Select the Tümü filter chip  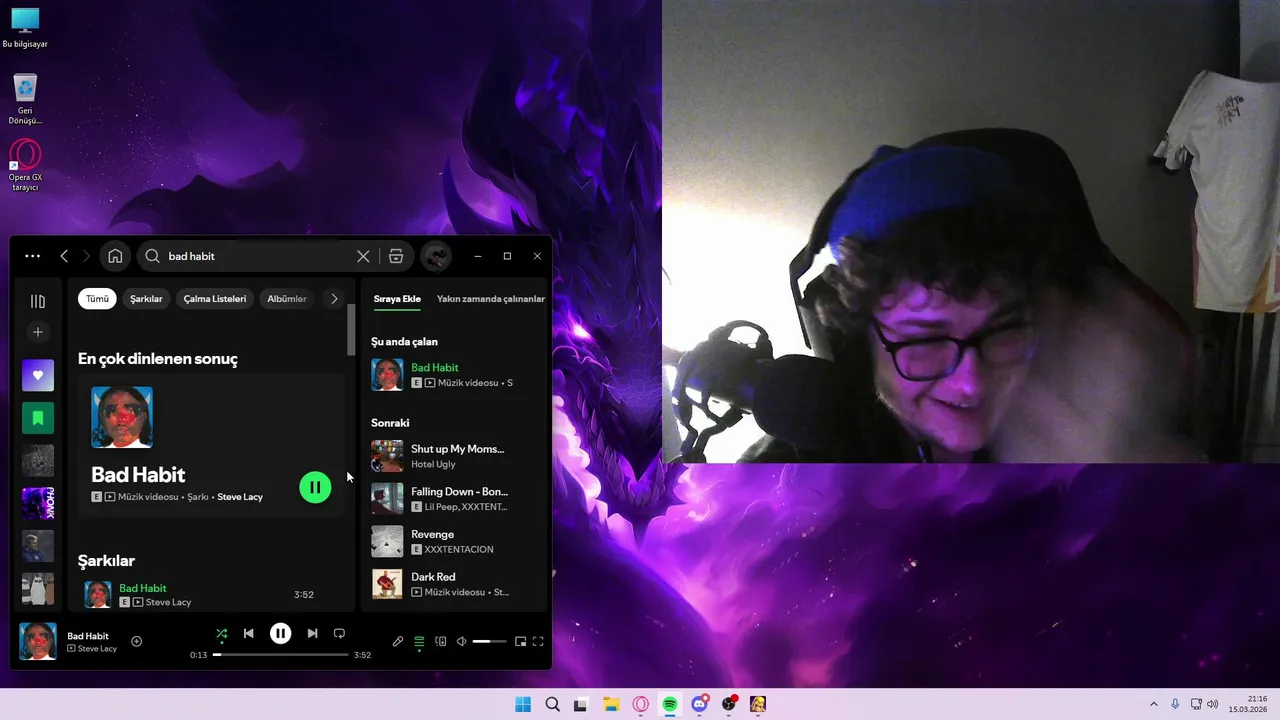(x=97, y=299)
